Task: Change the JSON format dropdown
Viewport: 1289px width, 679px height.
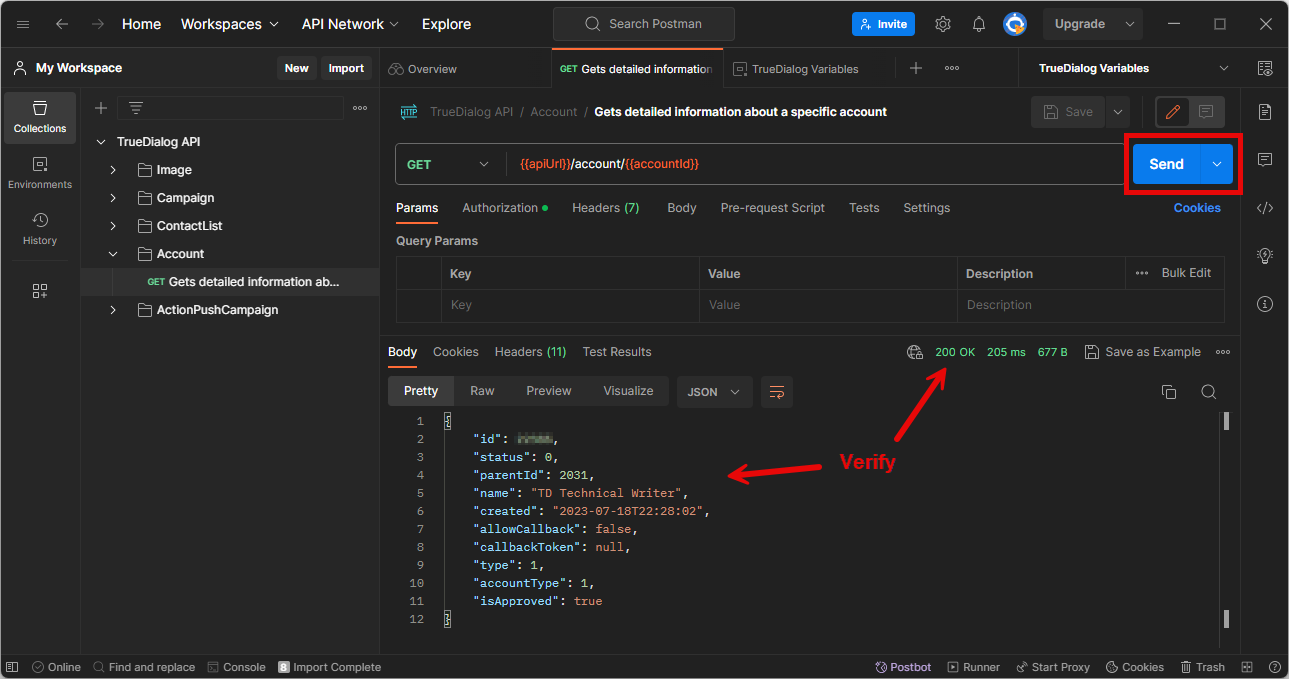Action: click(715, 392)
